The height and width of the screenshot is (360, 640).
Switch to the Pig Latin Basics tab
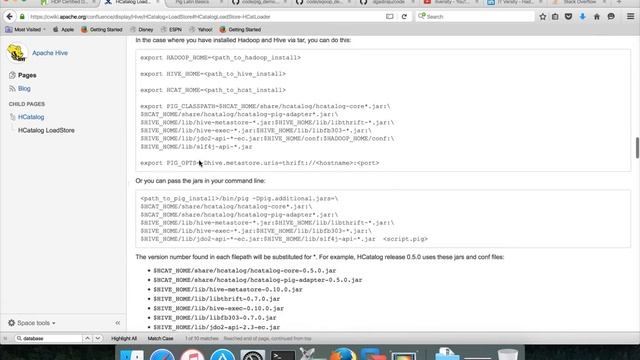(x=195, y=2)
